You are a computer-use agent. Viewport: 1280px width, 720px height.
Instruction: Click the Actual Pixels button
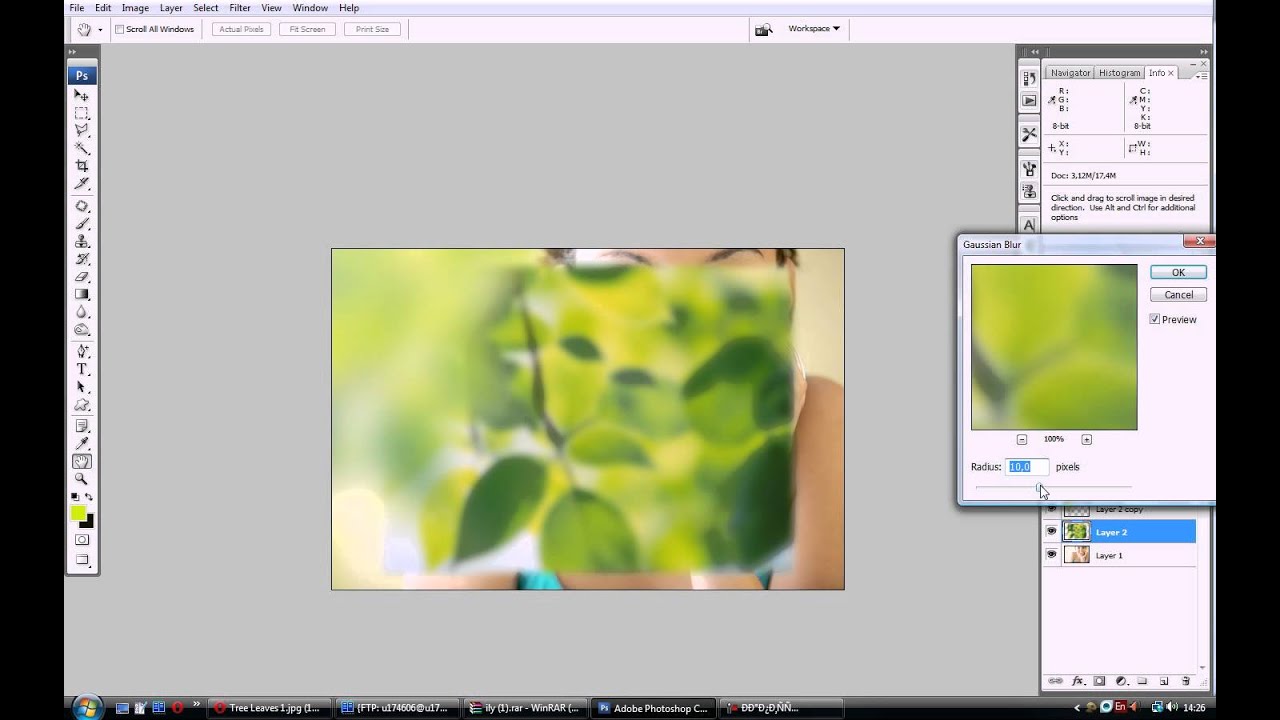pos(241,29)
